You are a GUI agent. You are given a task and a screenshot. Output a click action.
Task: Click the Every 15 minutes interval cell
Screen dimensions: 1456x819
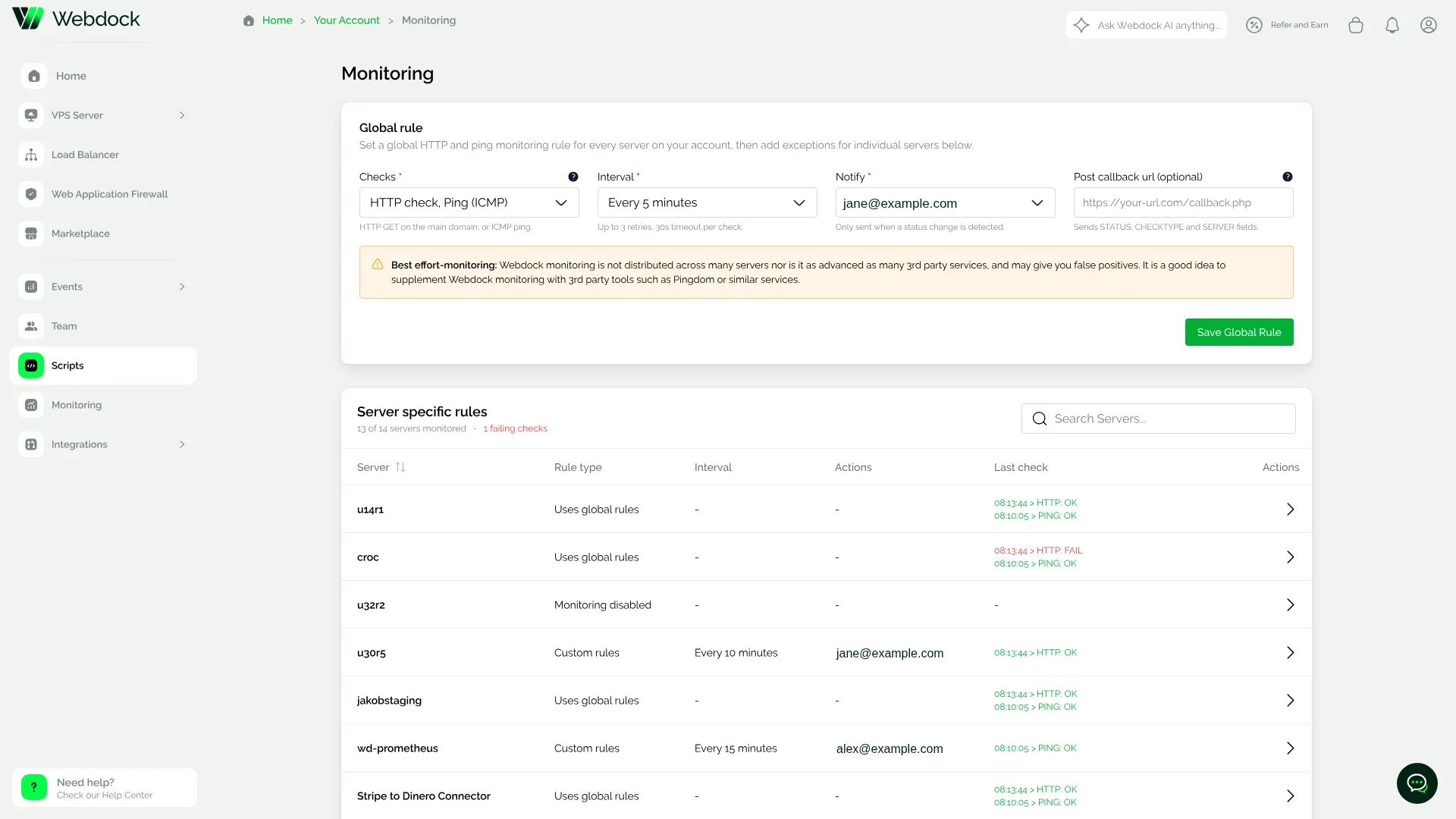(736, 748)
